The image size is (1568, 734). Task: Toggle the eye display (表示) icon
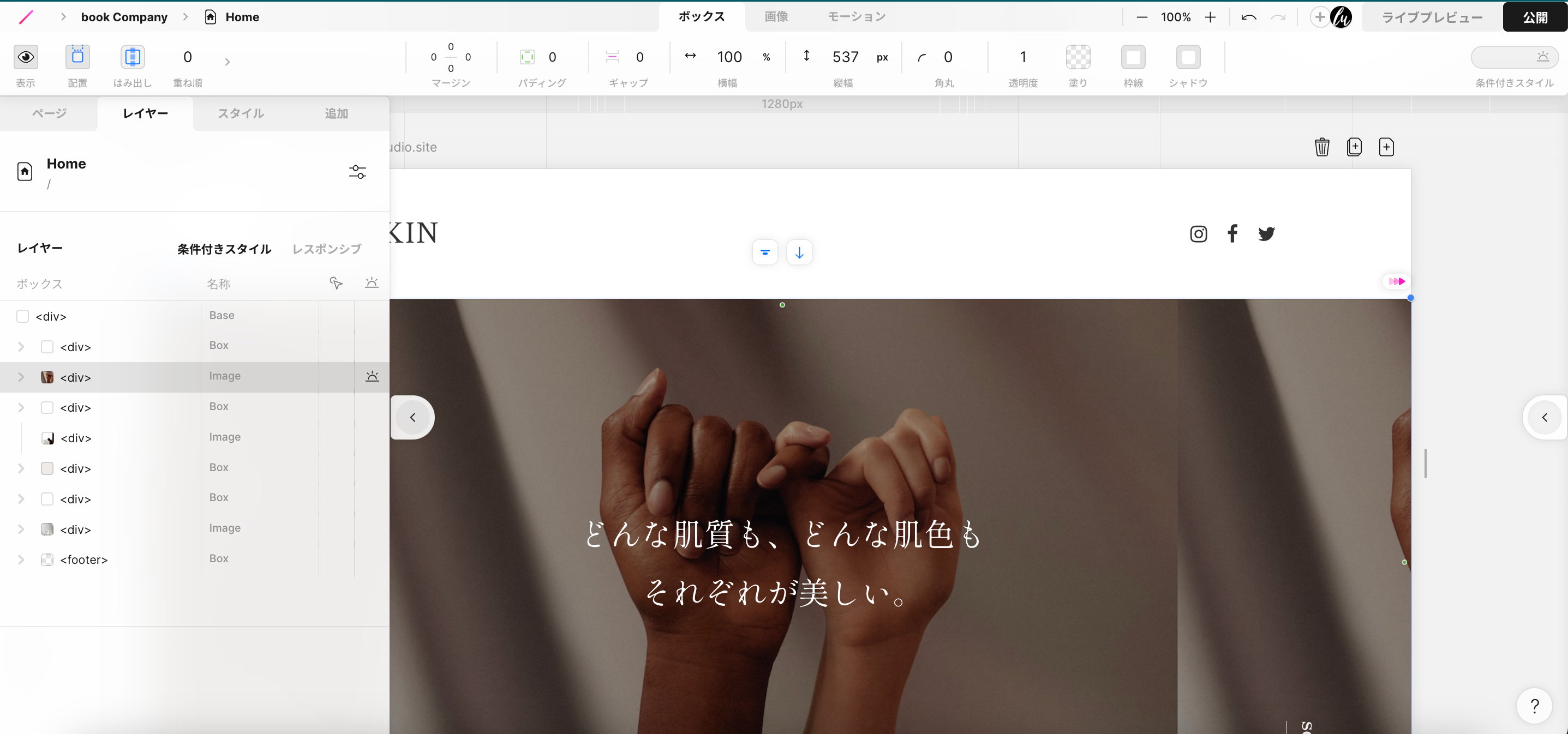click(x=26, y=57)
